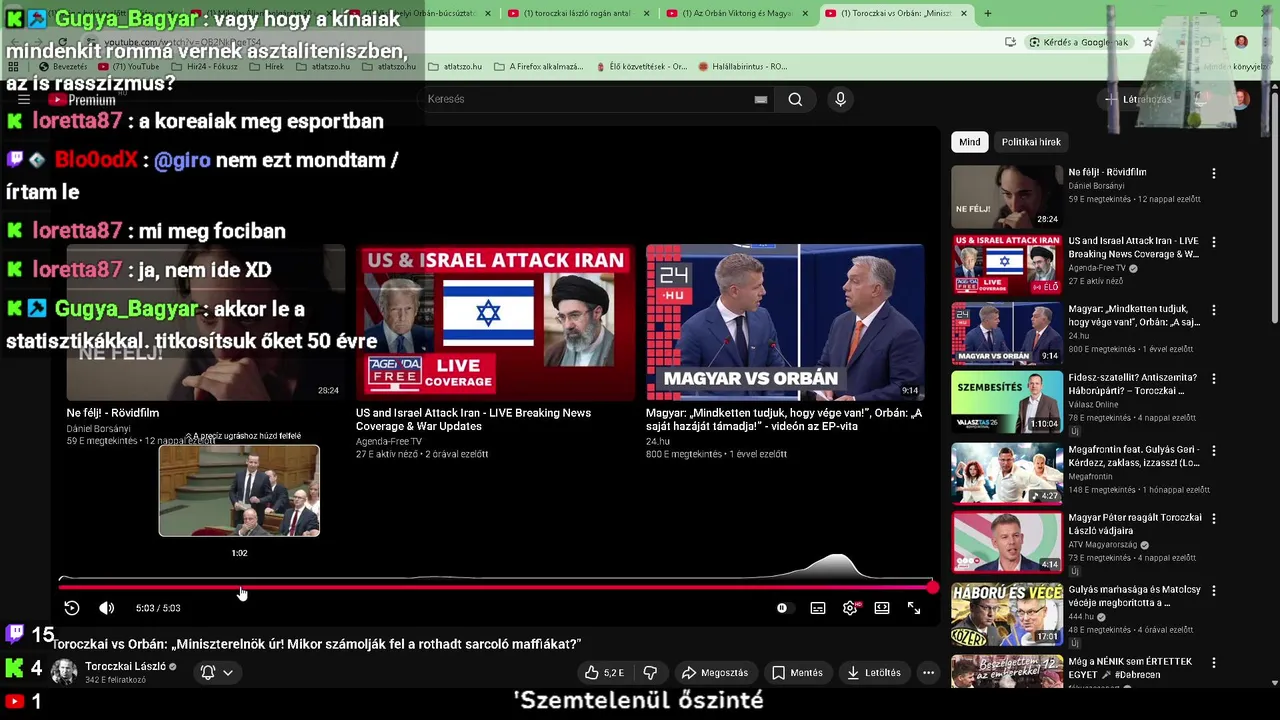Open Élő közvetítések bookmark
The height and width of the screenshot is (720, 1280).
click(x=640, y=67)
